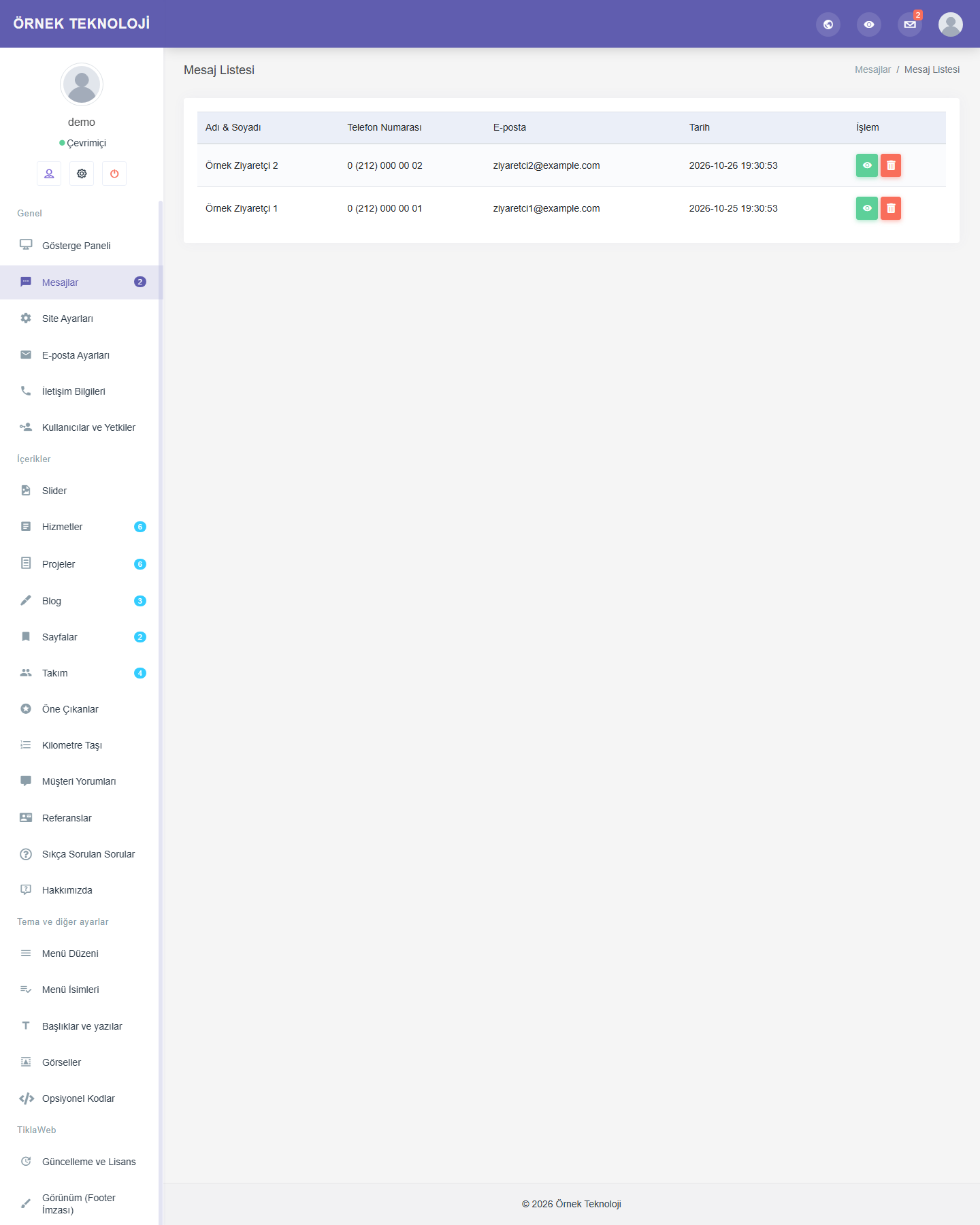This screenshot has height=1225, width=980.
Task: Open Güncelleme ve Lisans
Action: [82, 1162]
